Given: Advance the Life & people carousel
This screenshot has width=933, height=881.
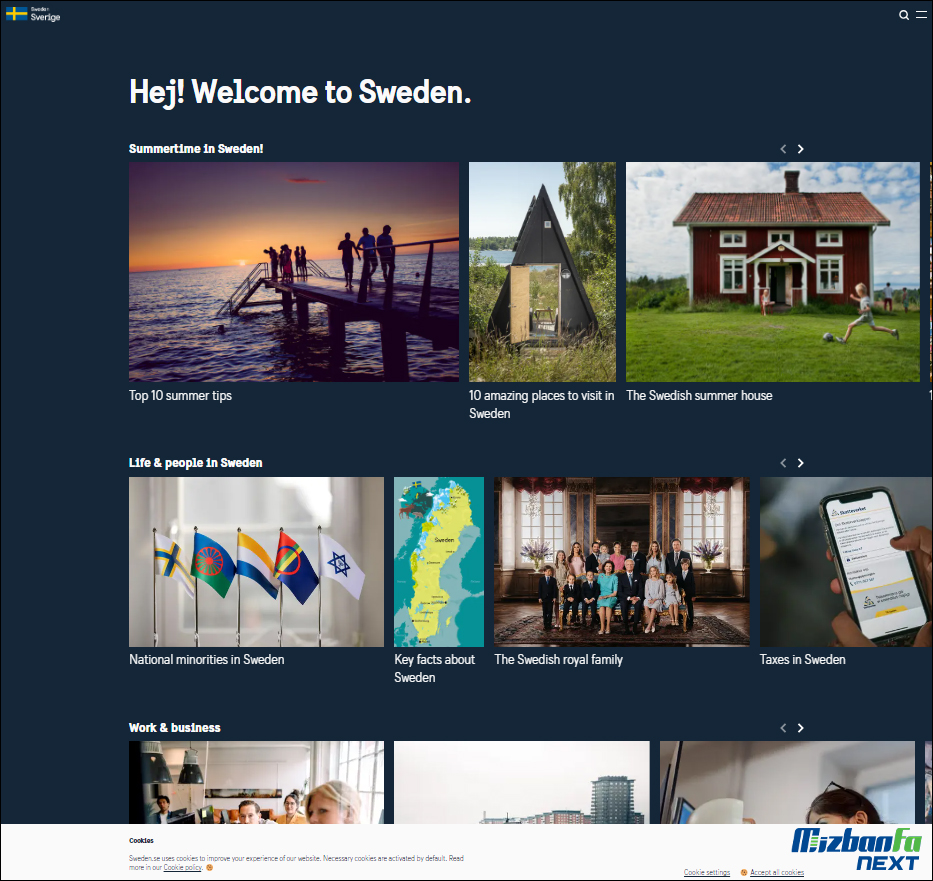Looking at the screenshot, I should [800, 463].
